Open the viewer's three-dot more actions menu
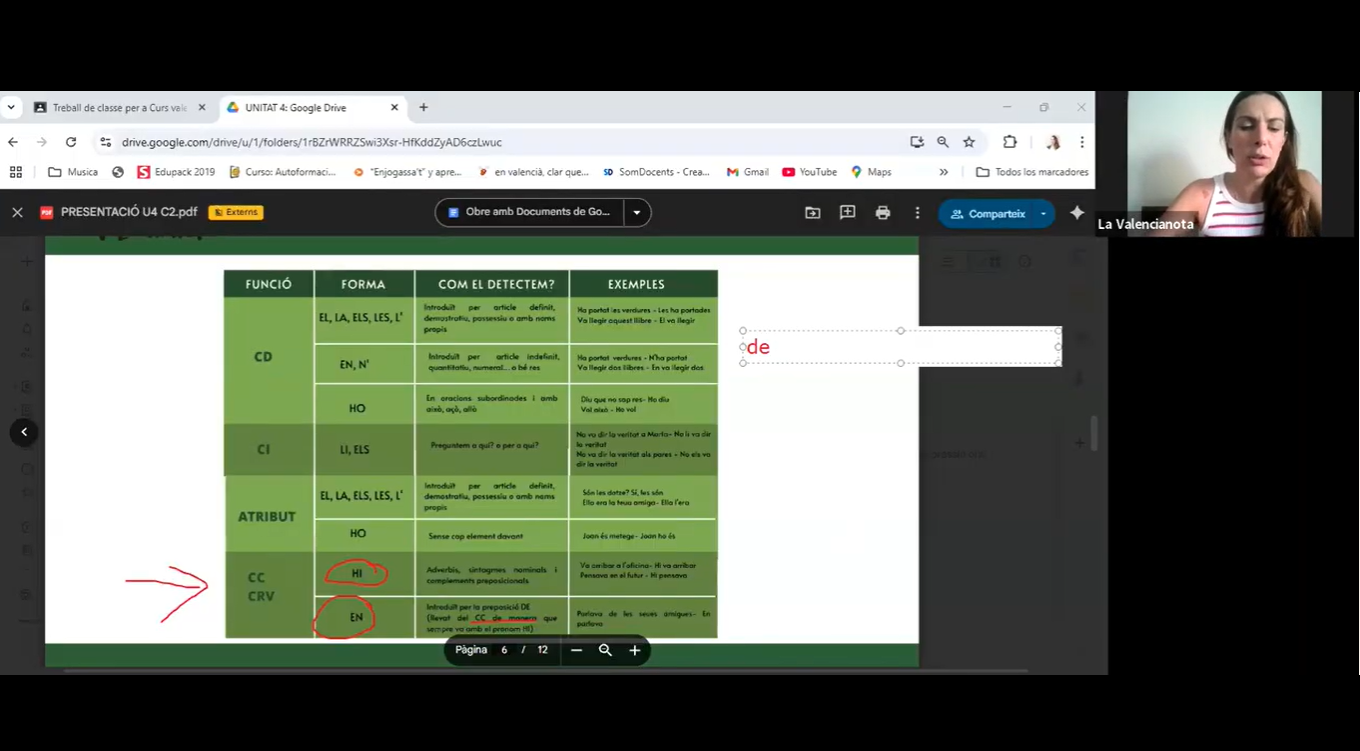Screen dimensions: 1360x751 click(x=917, y=213)
